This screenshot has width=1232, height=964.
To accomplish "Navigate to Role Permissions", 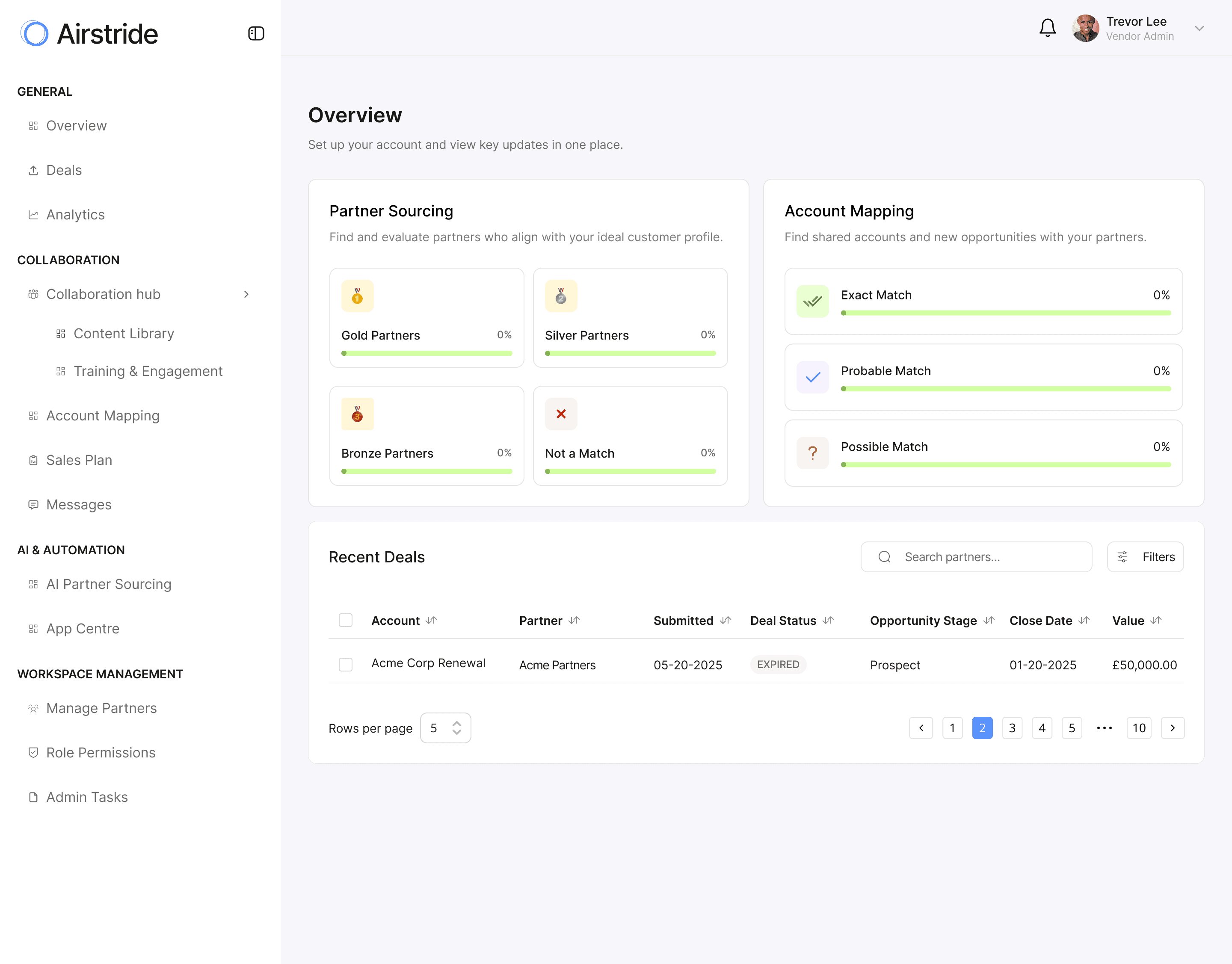I will tap(101, 752).
